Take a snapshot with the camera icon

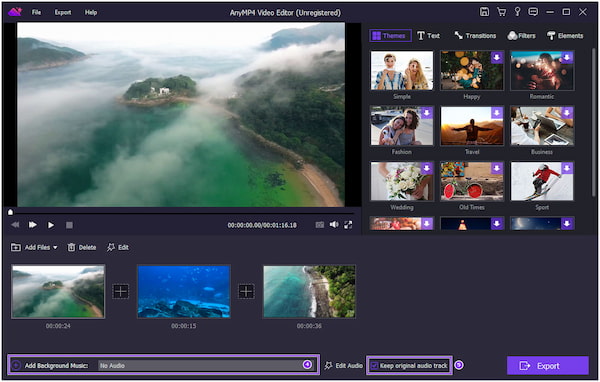[x=320, y=225]
